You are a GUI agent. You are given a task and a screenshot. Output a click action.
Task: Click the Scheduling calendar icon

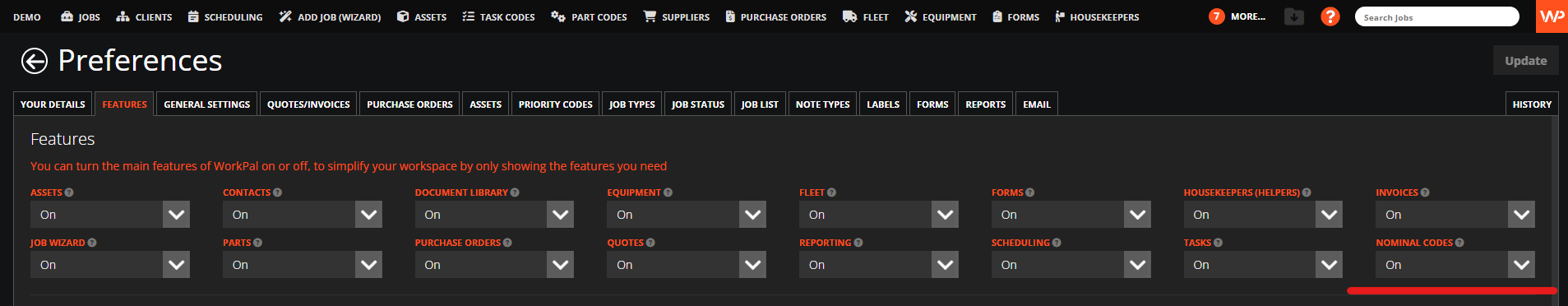[193, 16]
